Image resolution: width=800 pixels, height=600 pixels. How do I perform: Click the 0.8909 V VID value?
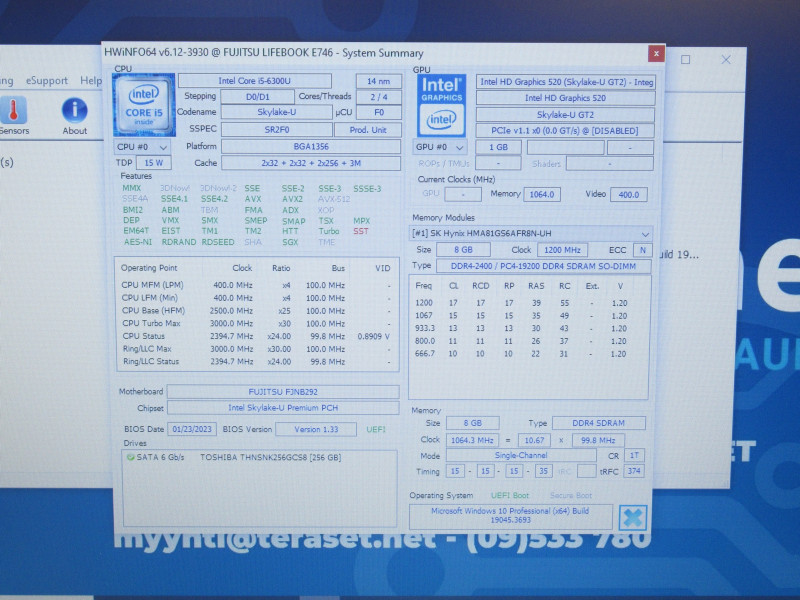373,336
